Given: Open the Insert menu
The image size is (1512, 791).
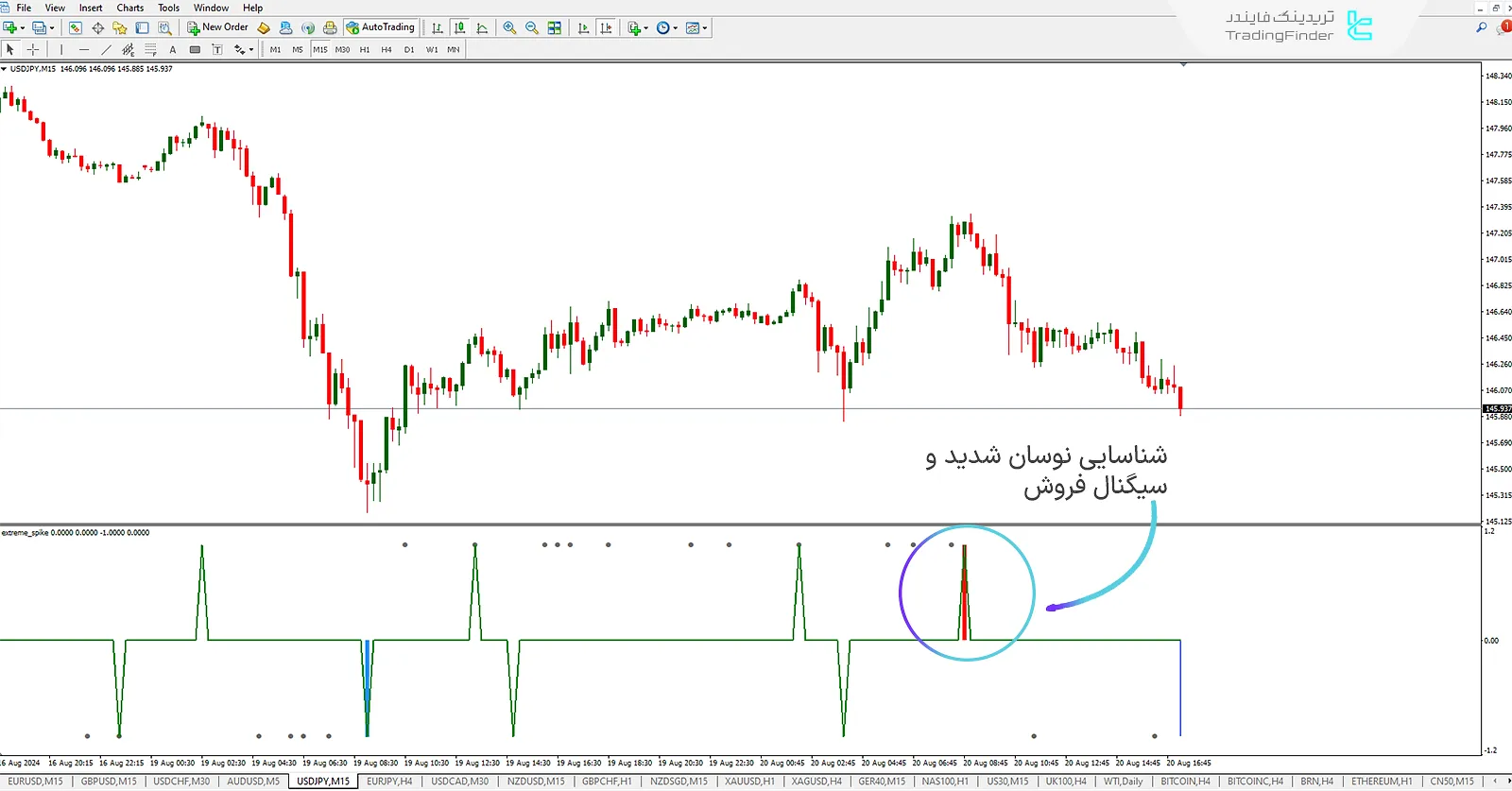Looking at the screenshot, I should 91,8.
